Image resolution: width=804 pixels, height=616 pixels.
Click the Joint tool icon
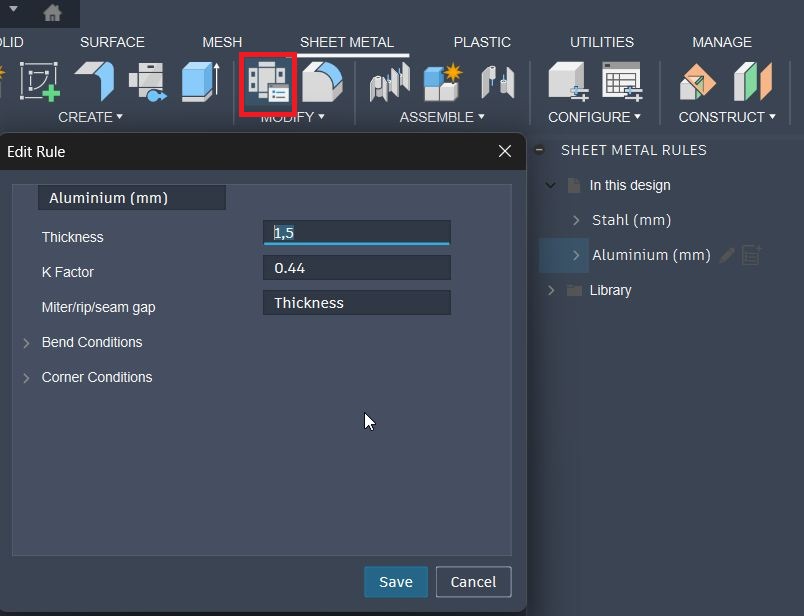pos(390,82)
